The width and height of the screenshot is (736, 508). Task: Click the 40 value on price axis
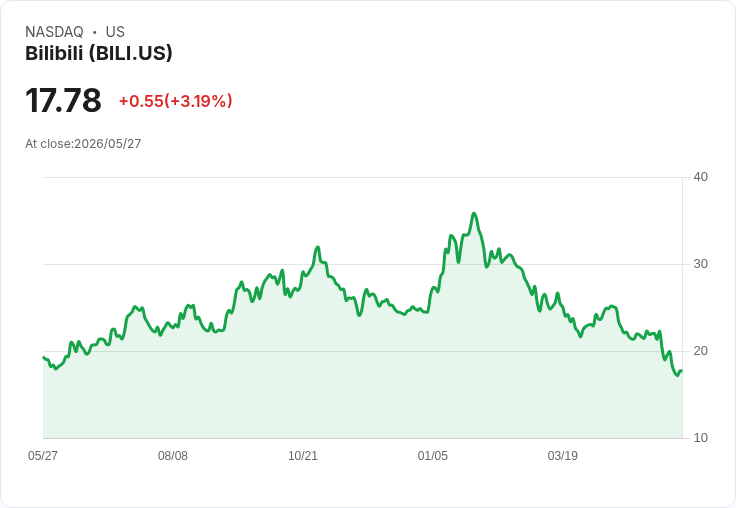click(700, 177)
